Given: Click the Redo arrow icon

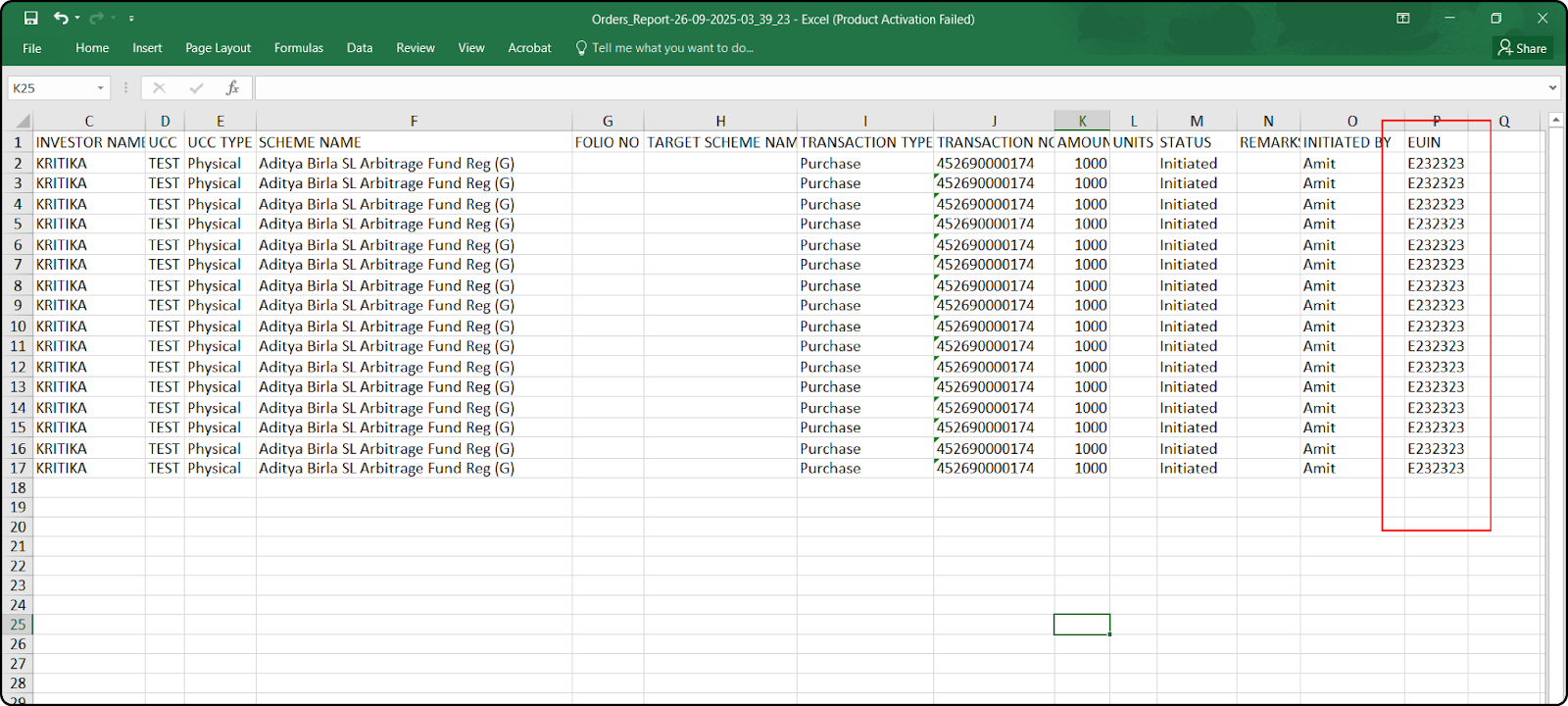Looking at the screenshot, I should point(95,19).
